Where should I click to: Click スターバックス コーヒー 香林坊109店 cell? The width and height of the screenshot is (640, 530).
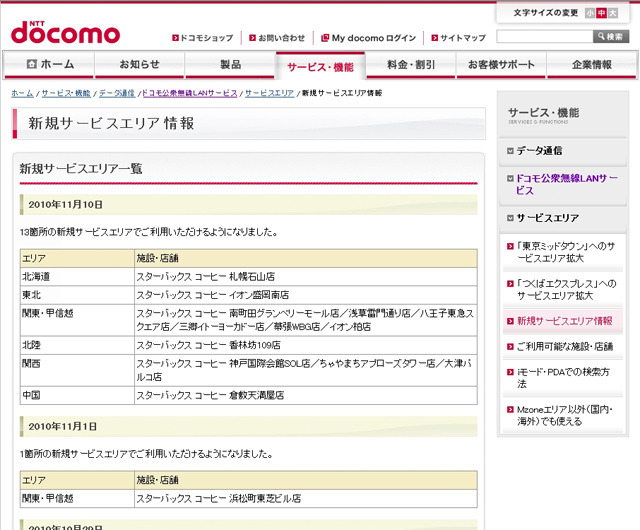tap(306, 345)
